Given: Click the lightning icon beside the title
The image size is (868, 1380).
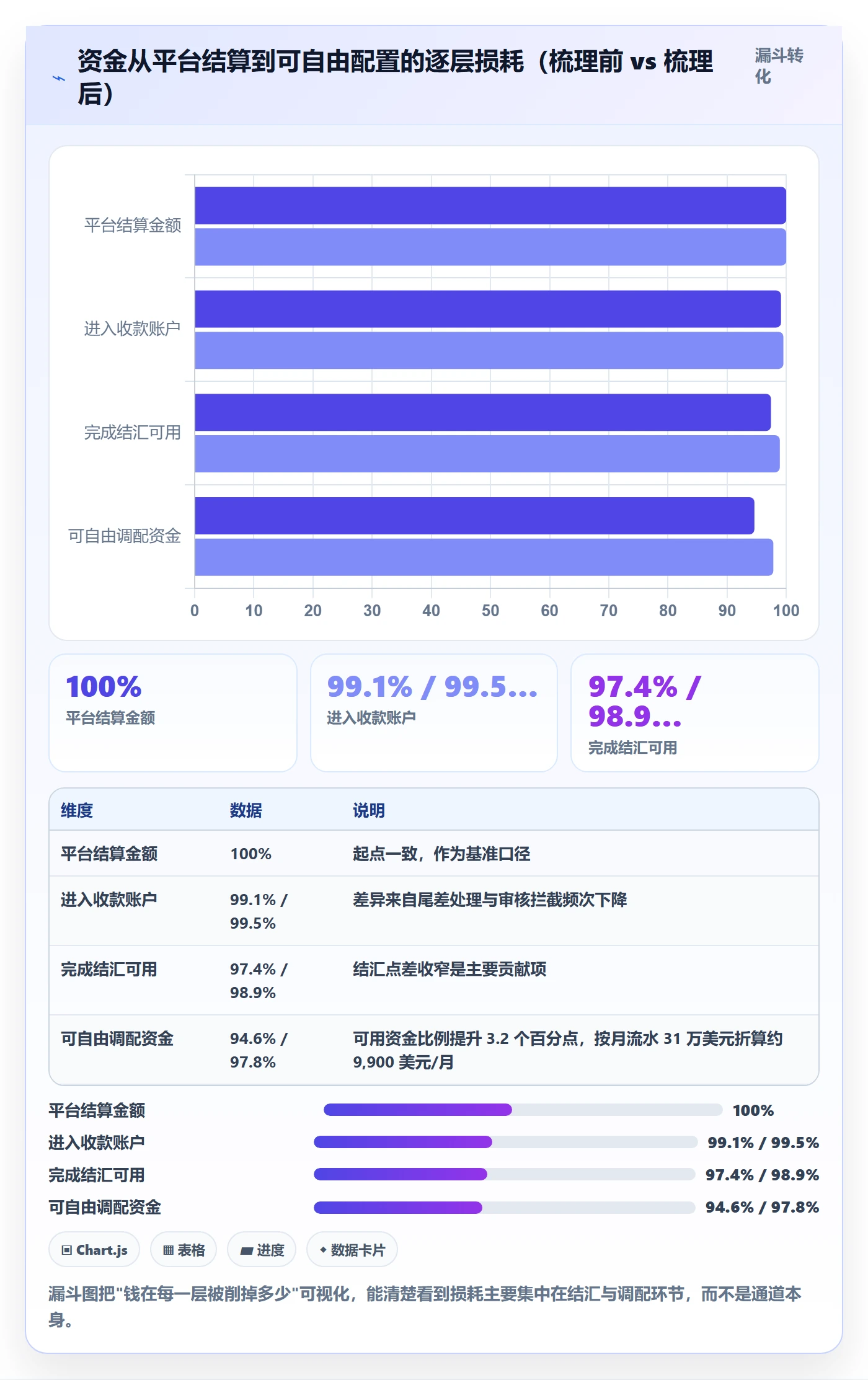Looking at the screenshot, I should click(59, 78).
